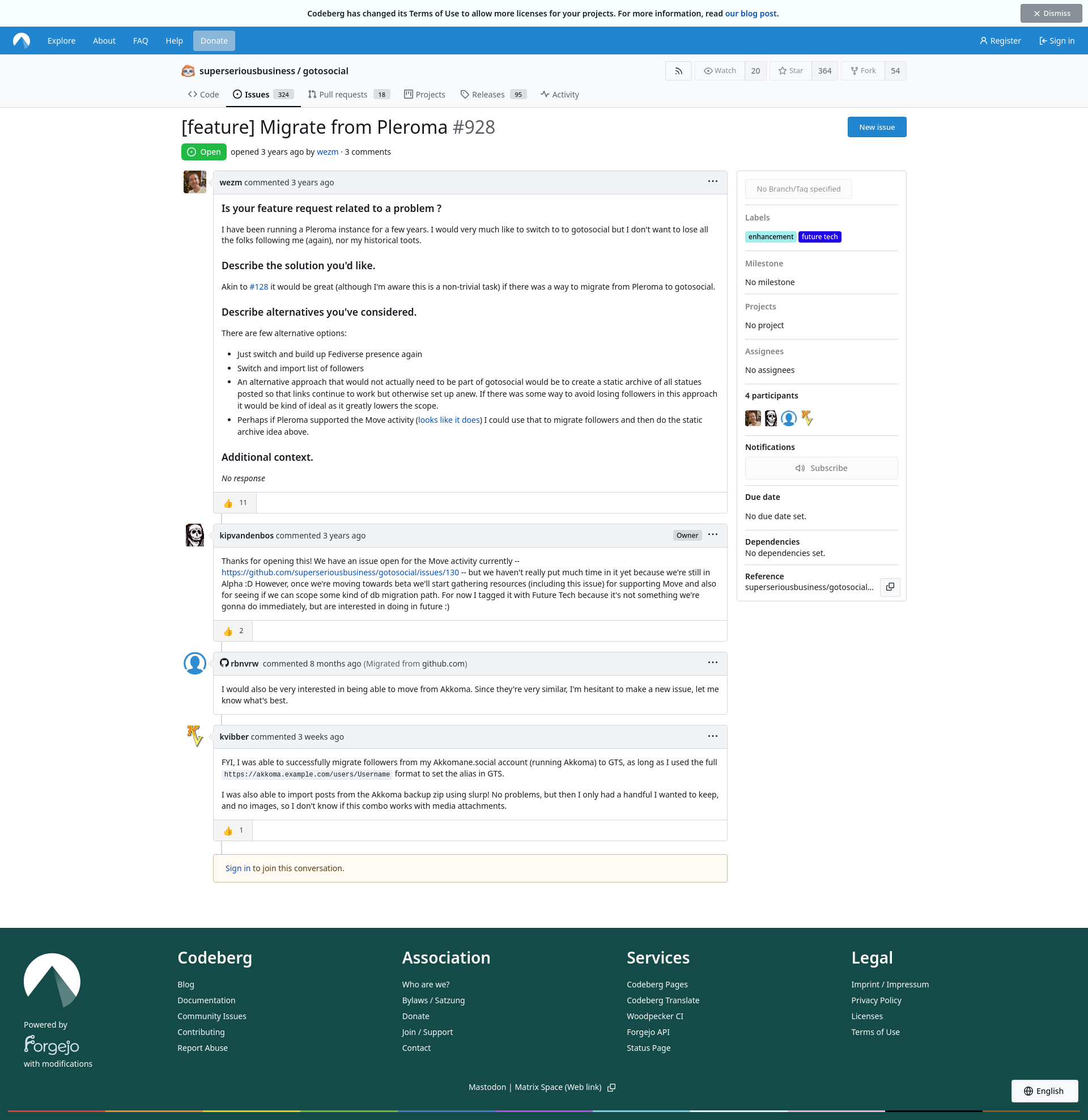Click the RSS feed icon

coord(678,71)
